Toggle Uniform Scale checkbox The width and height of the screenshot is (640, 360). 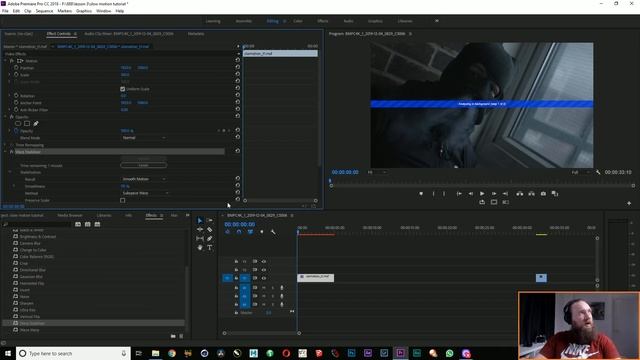[122, 89]
